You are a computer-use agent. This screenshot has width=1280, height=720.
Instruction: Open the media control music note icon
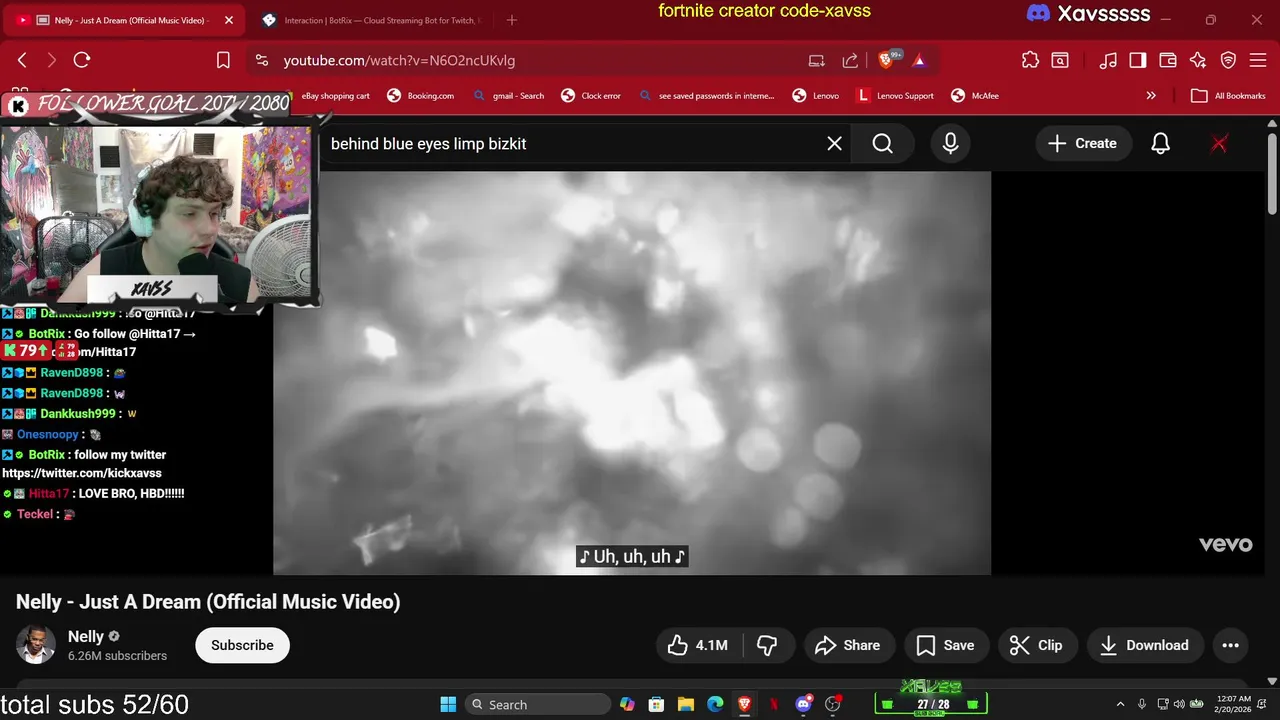point(1108,60)
